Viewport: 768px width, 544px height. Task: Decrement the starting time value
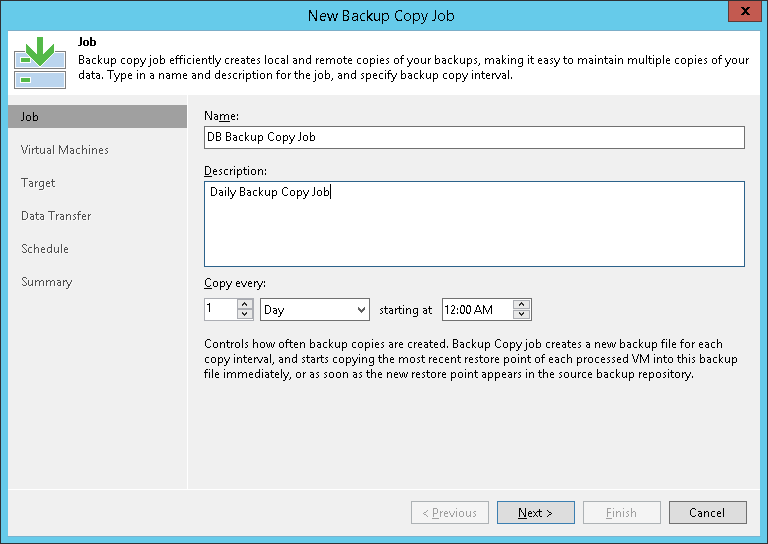click(521, 315)
